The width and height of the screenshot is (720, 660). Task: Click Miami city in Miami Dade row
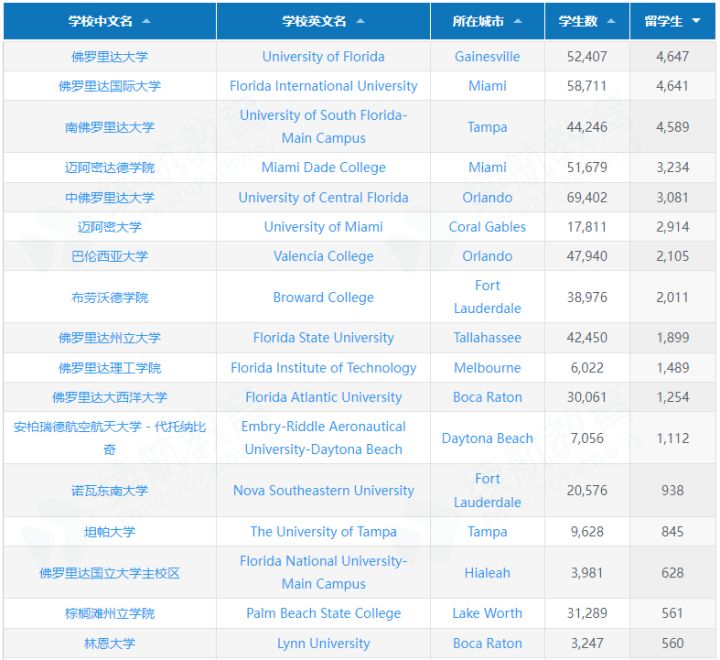tap(487, 168)
